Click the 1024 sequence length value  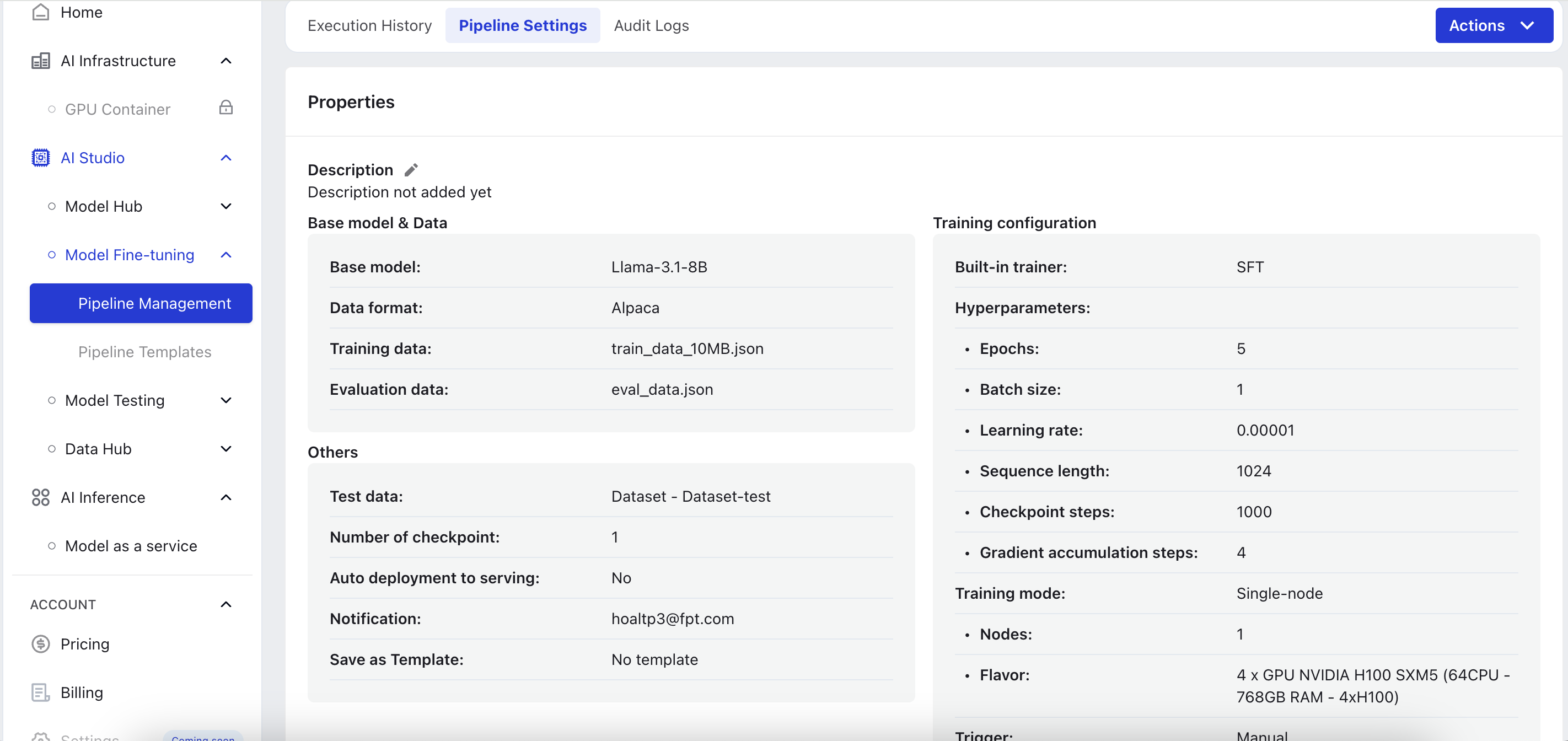coord(1254,471)
